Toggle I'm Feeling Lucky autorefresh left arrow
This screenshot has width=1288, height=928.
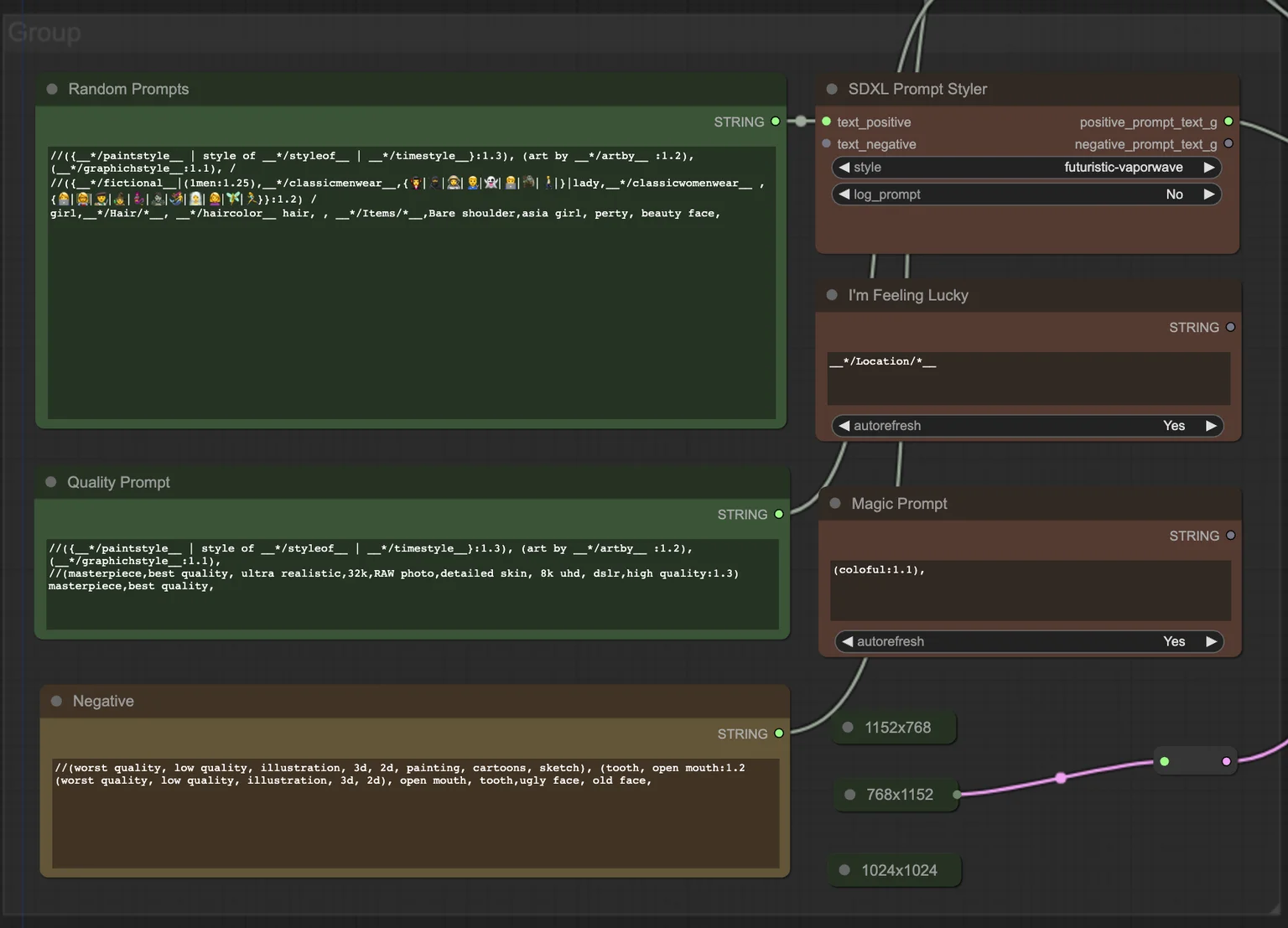tap(844, 426)
